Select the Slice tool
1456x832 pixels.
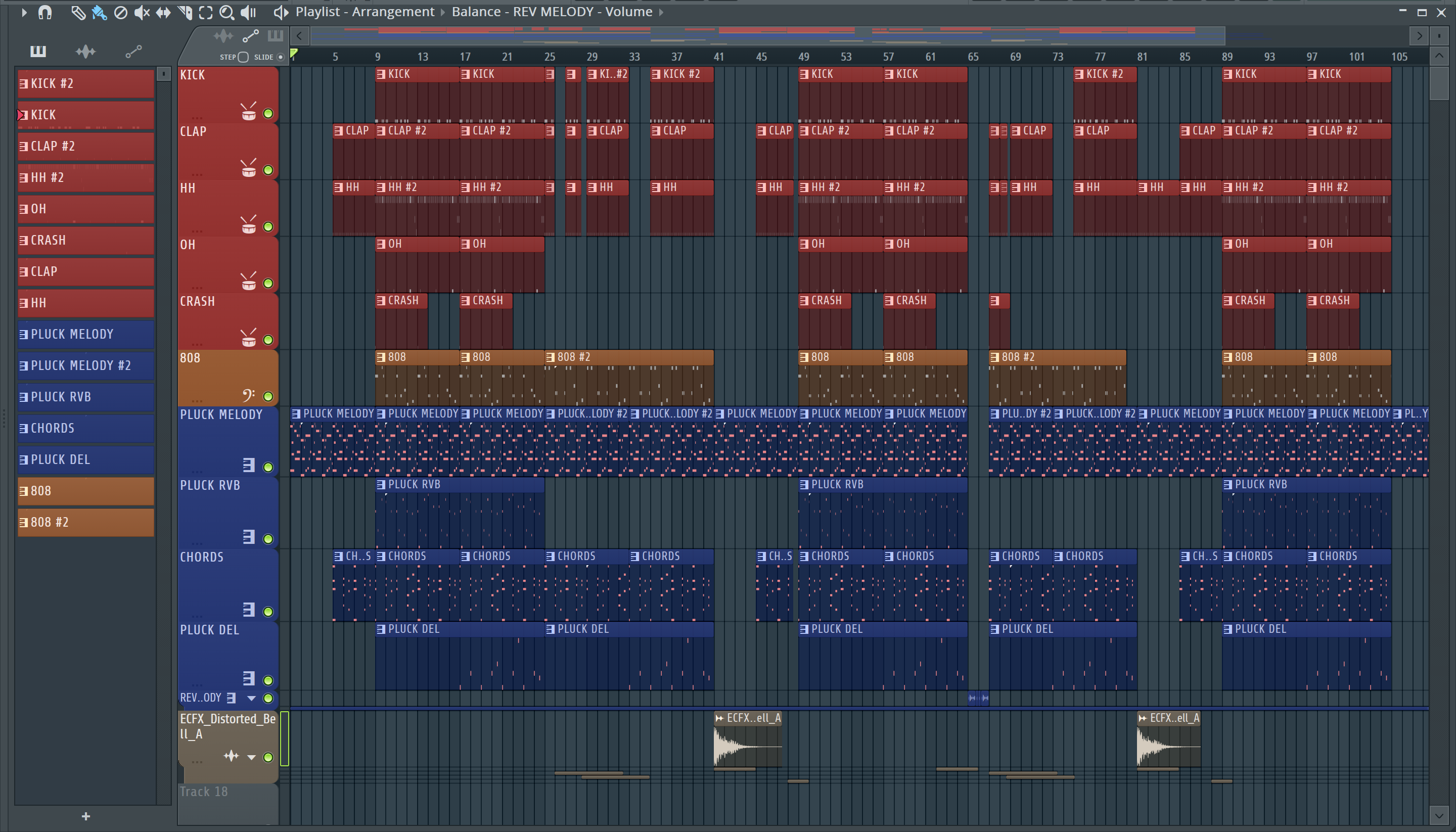click(185, 12)
